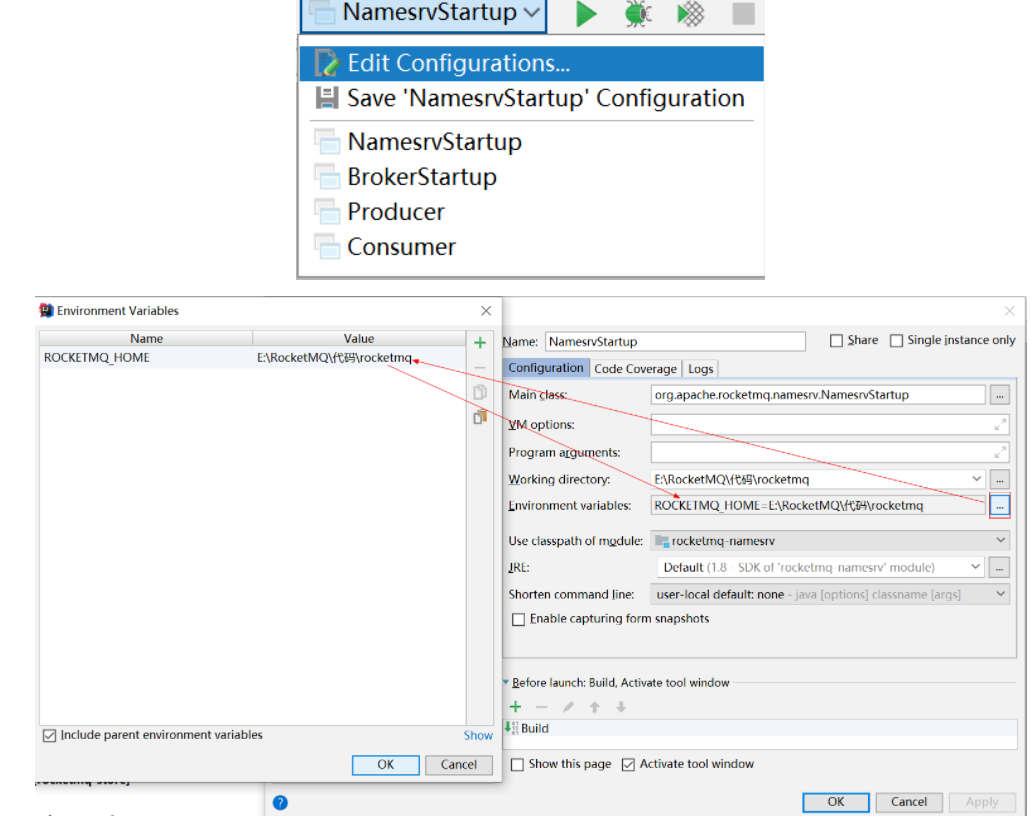Paste environment variables icon
1030x819 pixels.
click(480, 416)
